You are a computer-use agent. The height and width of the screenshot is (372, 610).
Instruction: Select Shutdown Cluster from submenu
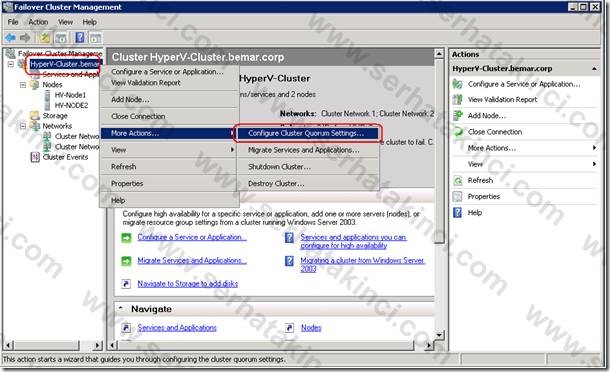tap(307, 167)
